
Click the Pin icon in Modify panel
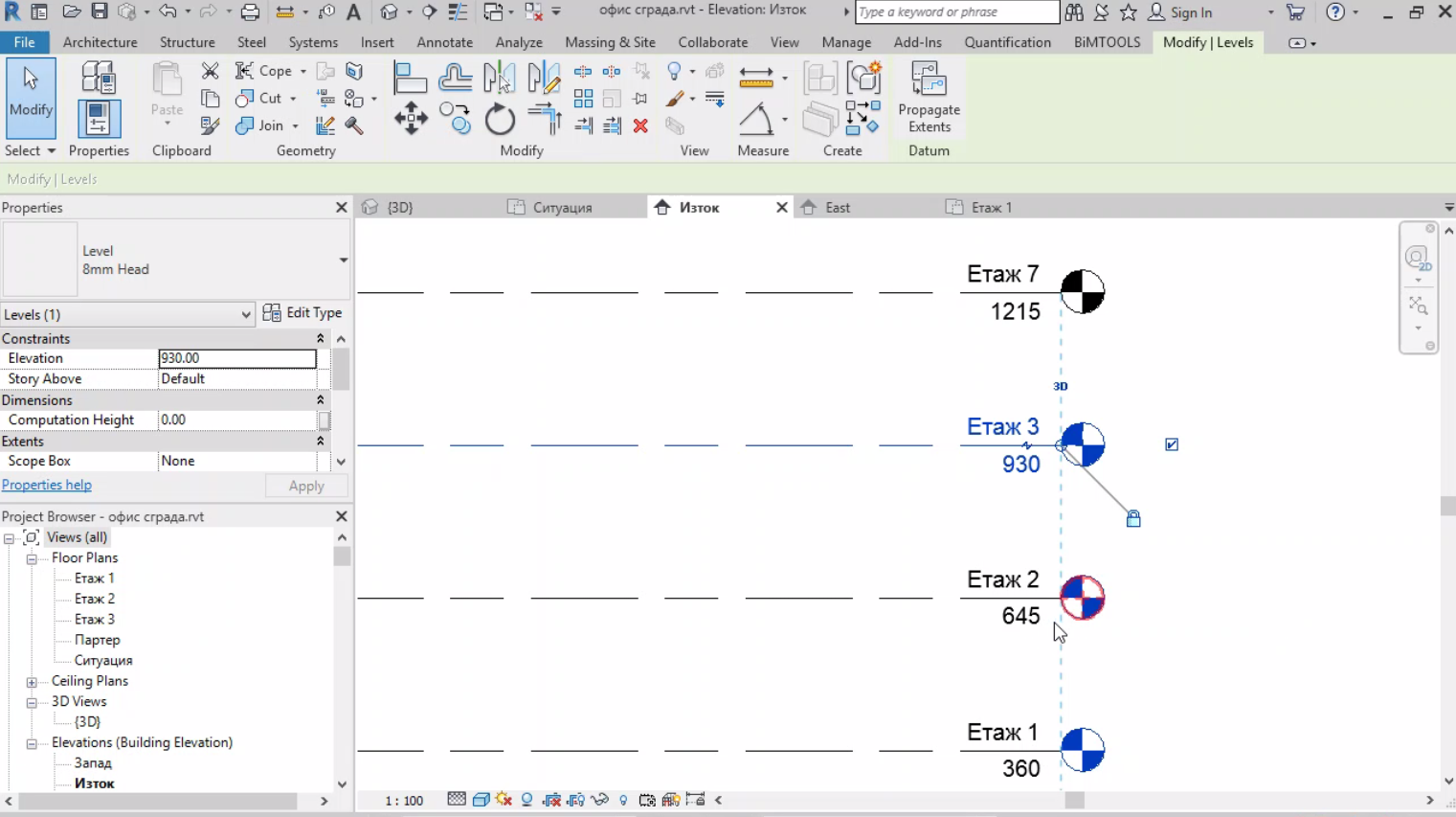(x=640, y=99)
